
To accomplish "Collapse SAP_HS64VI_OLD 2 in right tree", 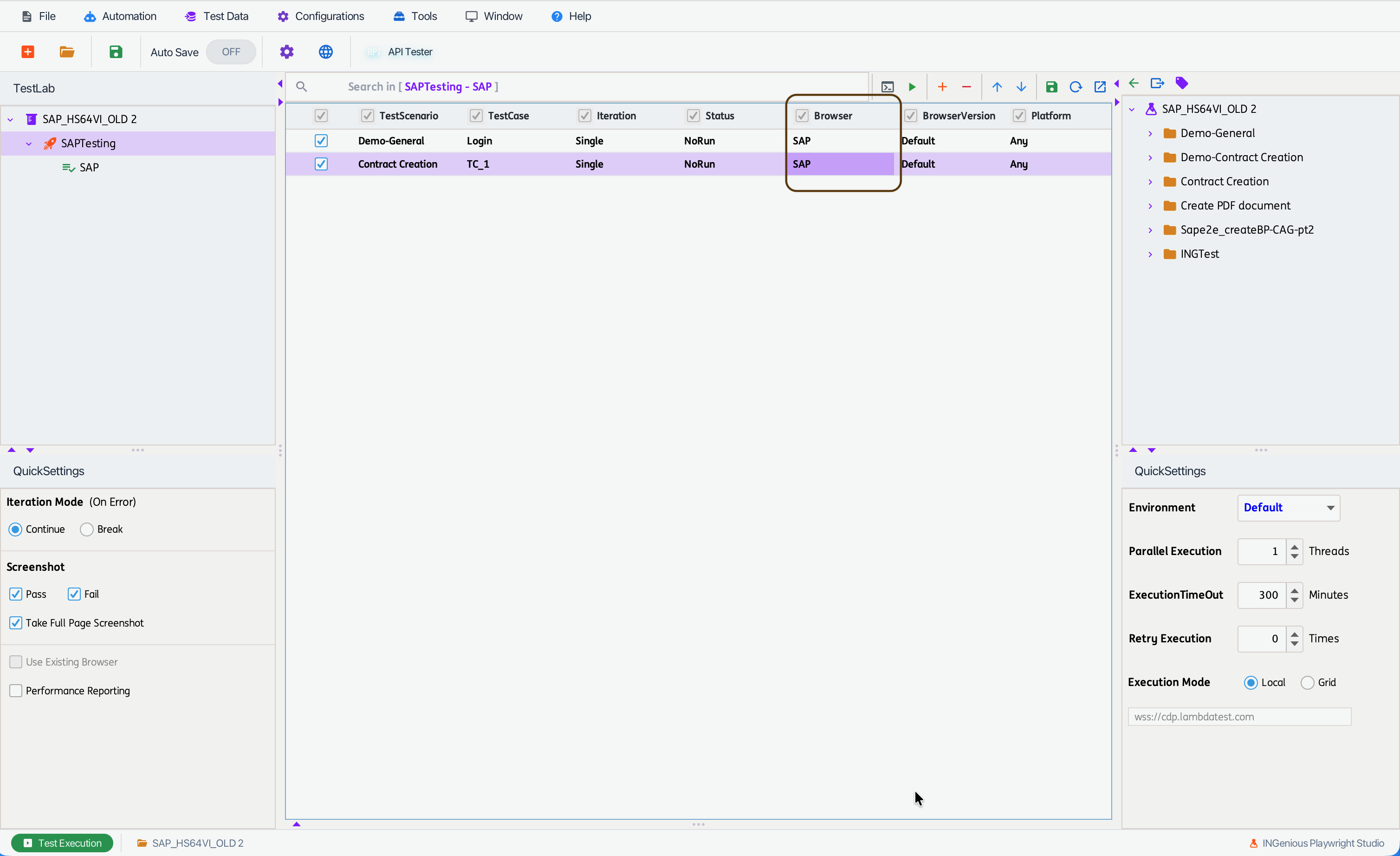I will tap(1132, 109).
